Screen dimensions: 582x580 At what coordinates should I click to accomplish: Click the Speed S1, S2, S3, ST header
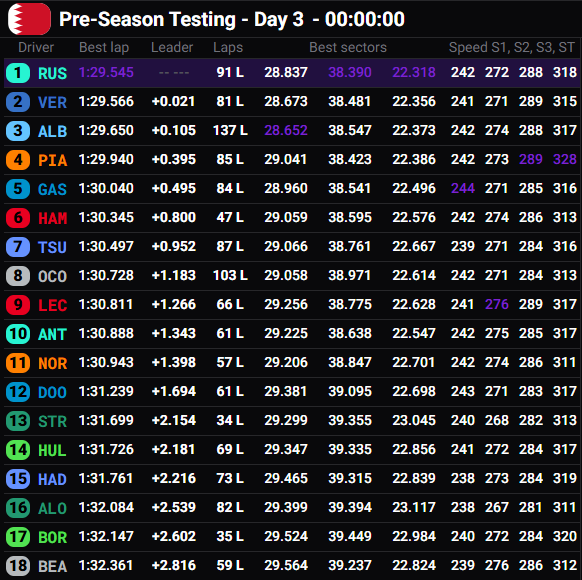click(x=511, y=47)
